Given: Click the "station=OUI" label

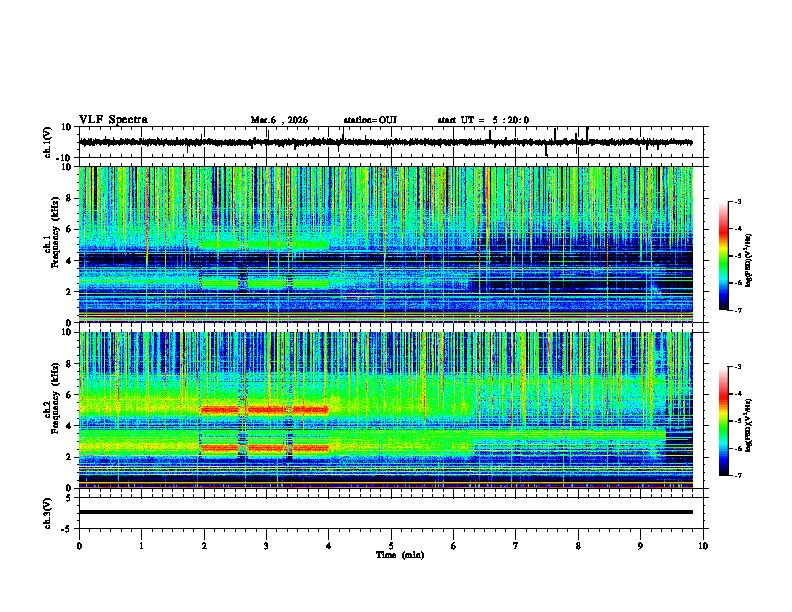Looking at the screenshot, I should (370, 120).
